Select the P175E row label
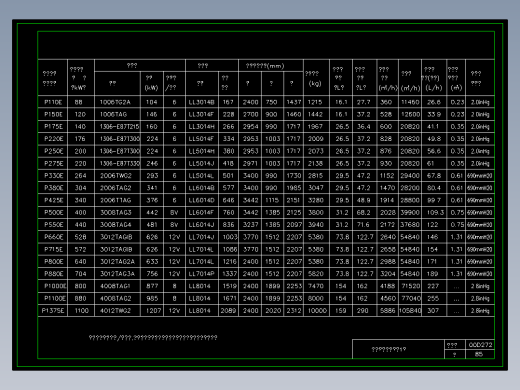Screen dimensions: 520x390 53,127
